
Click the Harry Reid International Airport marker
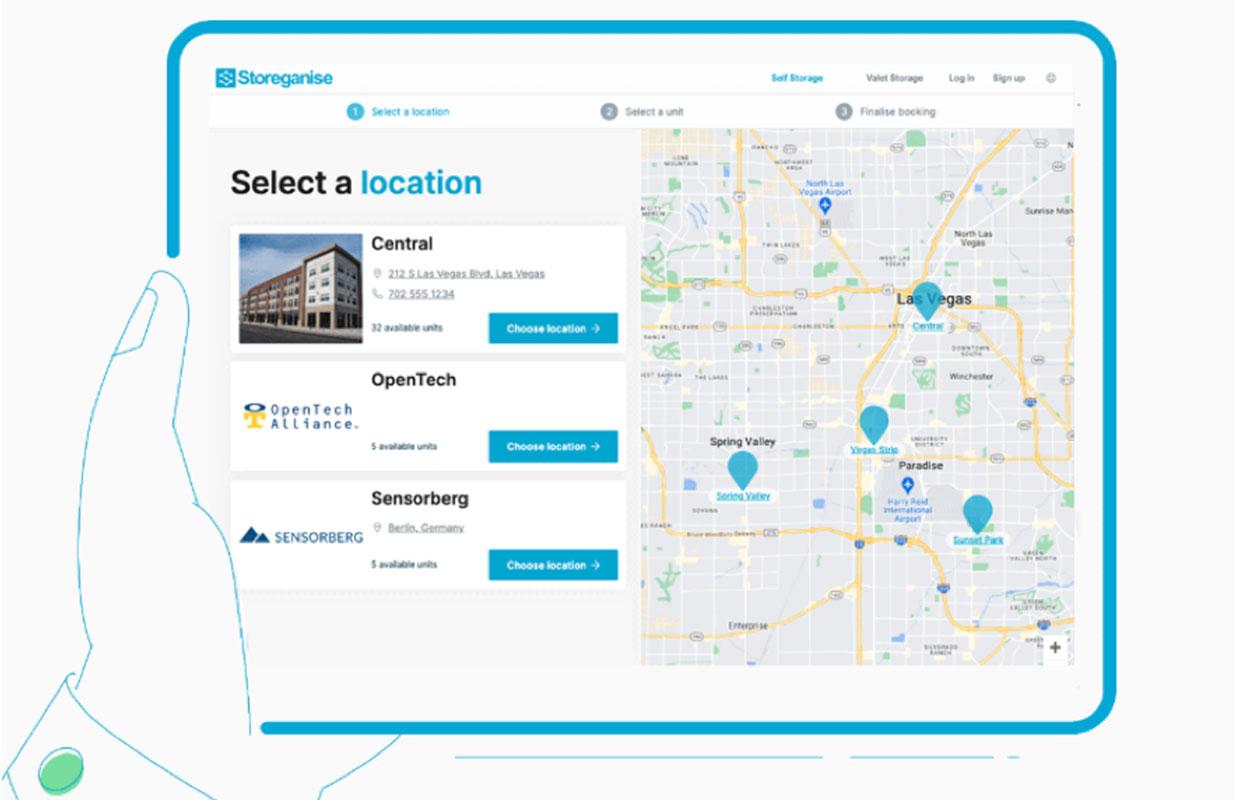pos(908,485)
